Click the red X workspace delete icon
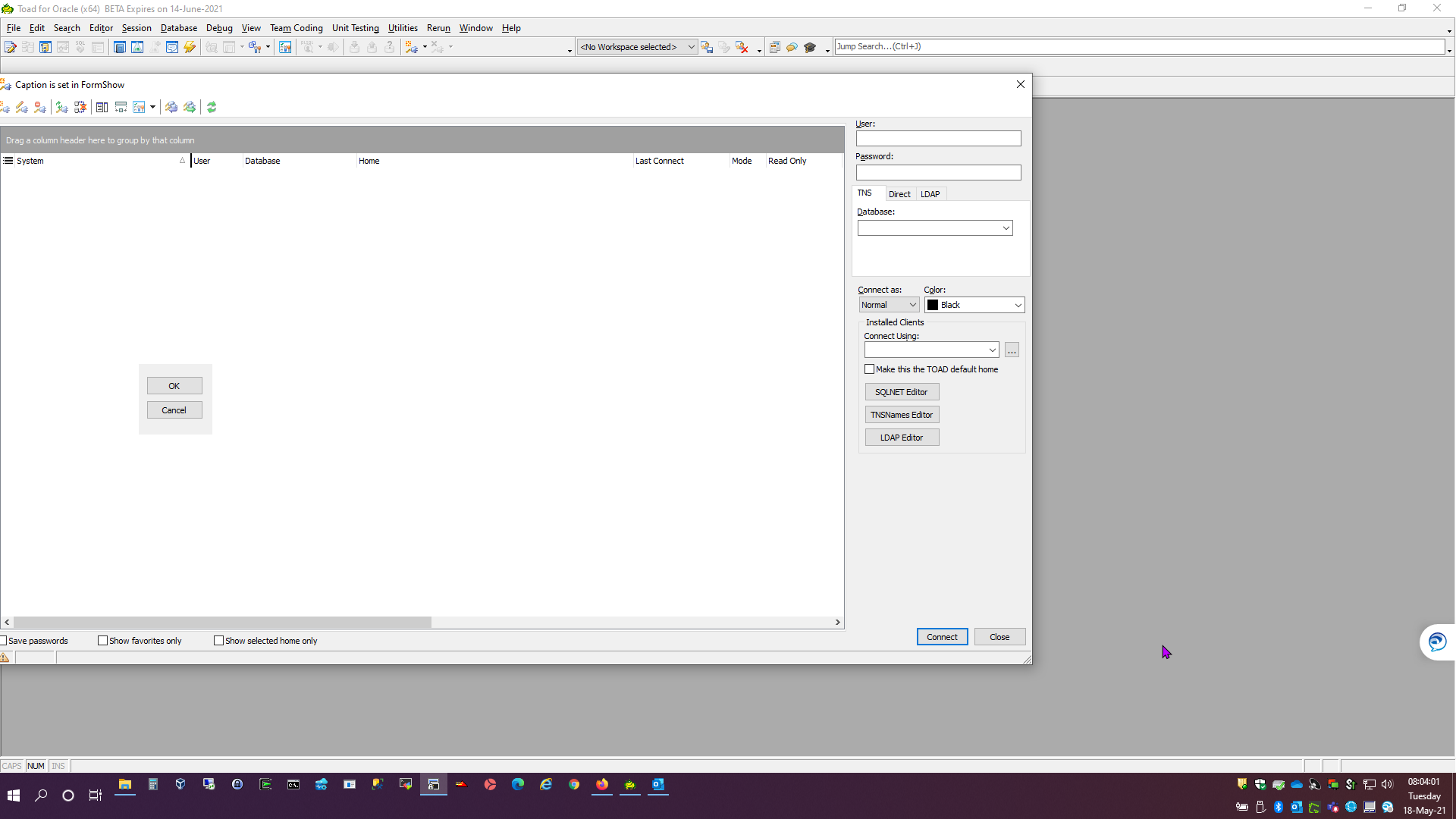 (742, 47)
